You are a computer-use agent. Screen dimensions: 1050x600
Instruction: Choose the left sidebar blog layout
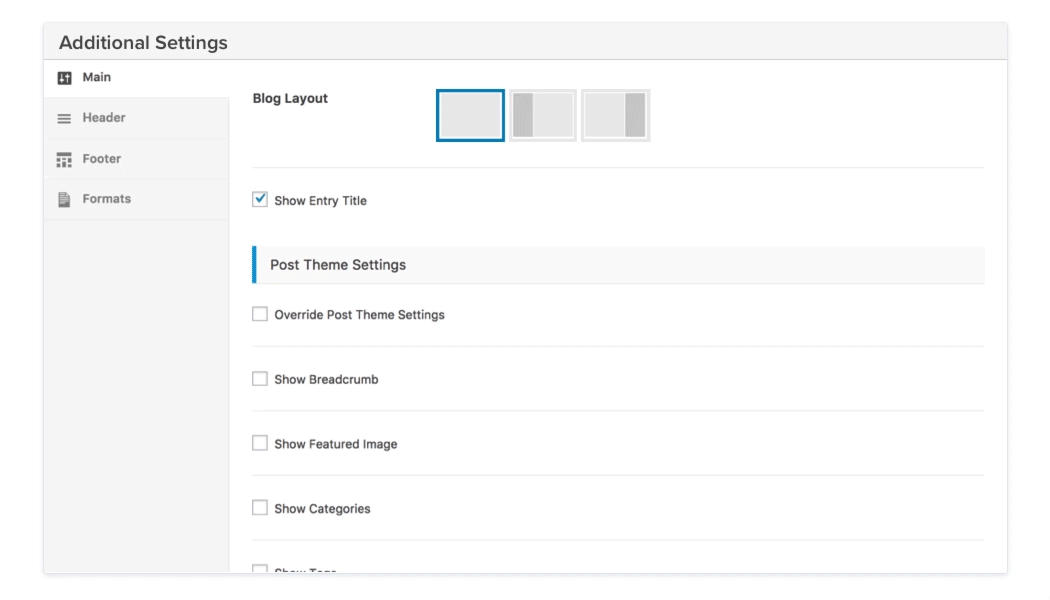(543, 115)
